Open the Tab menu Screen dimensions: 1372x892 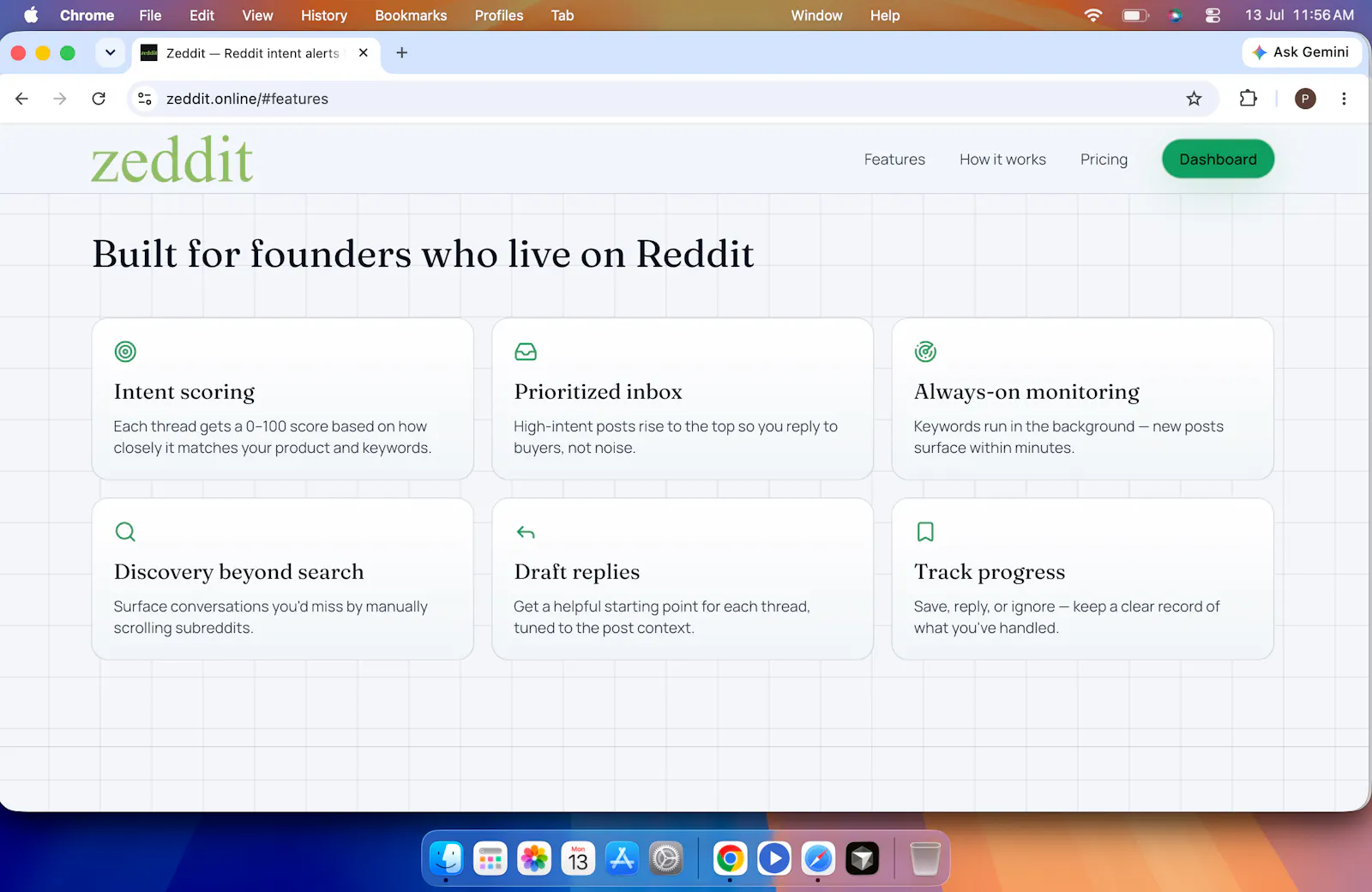[x=563, y=15]
